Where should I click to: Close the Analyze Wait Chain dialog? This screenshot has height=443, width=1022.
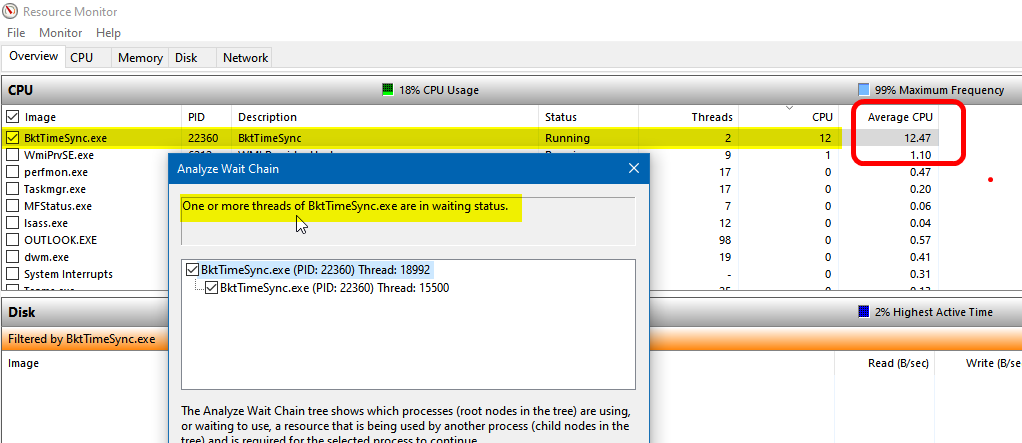pos(633,169)
